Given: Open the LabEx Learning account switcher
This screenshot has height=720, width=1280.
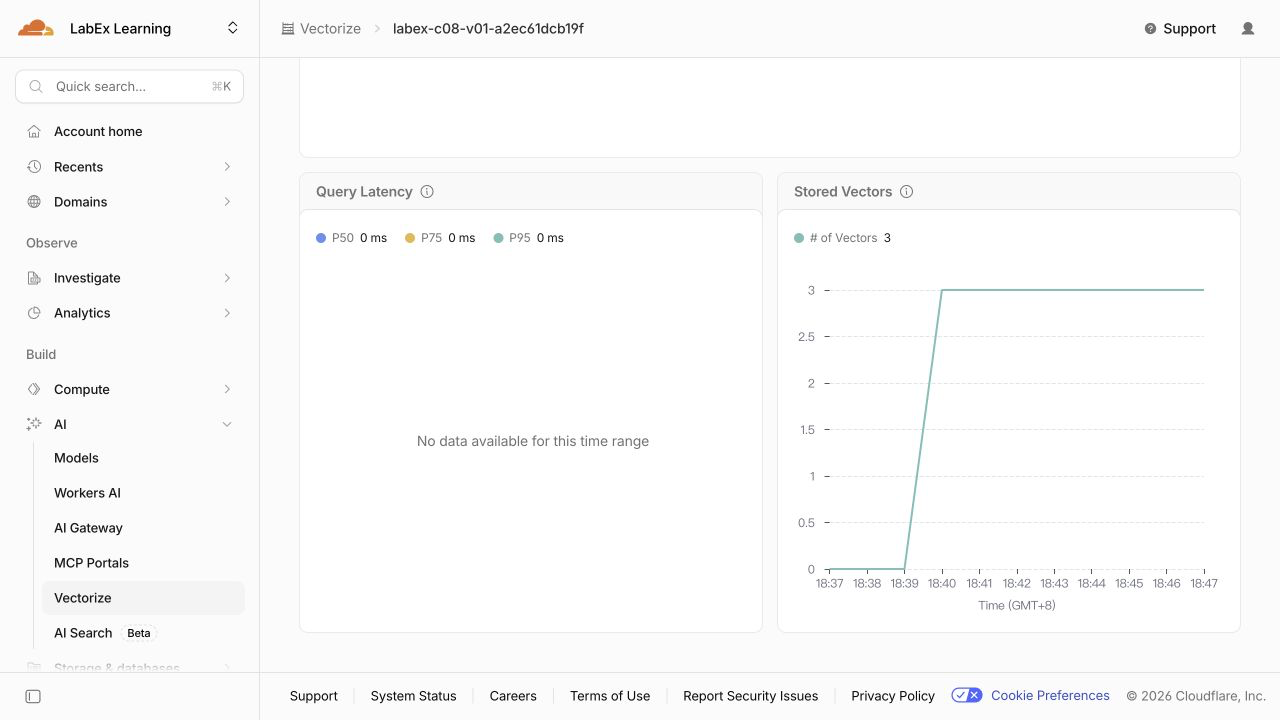Looking at the screenshot, I should tap(233, 28).
